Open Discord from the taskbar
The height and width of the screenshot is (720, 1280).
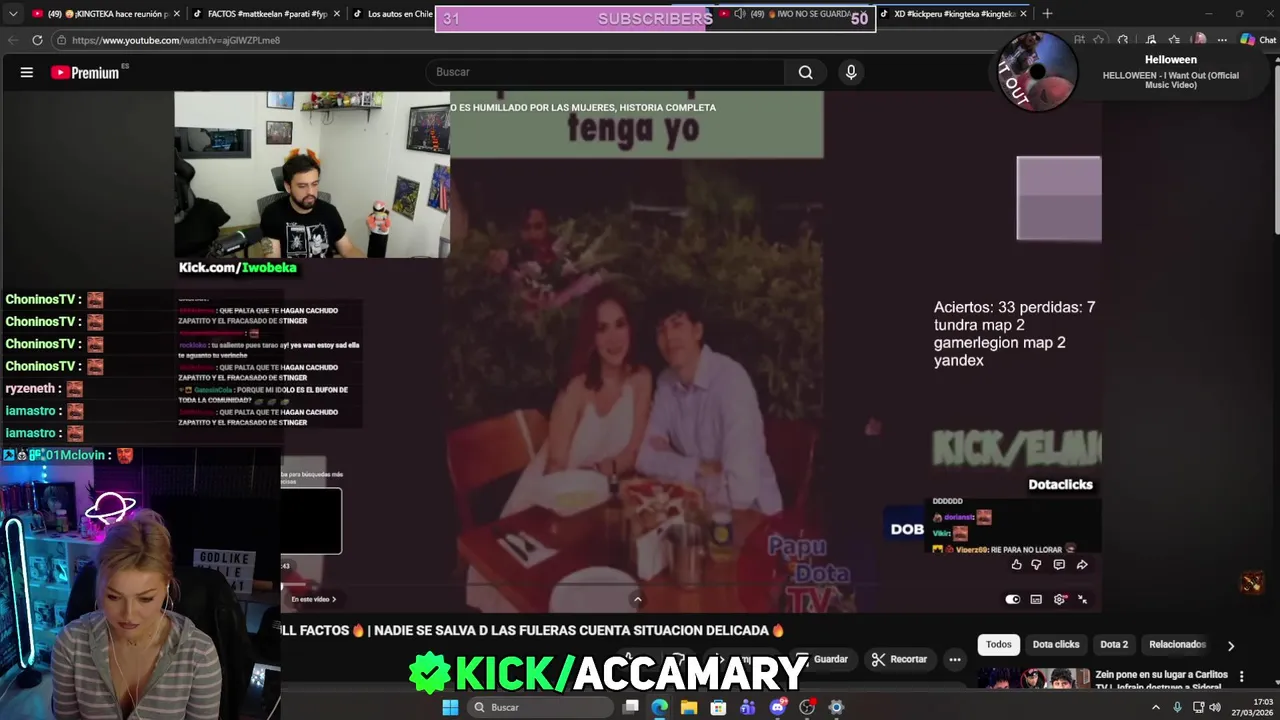[778, 707]
